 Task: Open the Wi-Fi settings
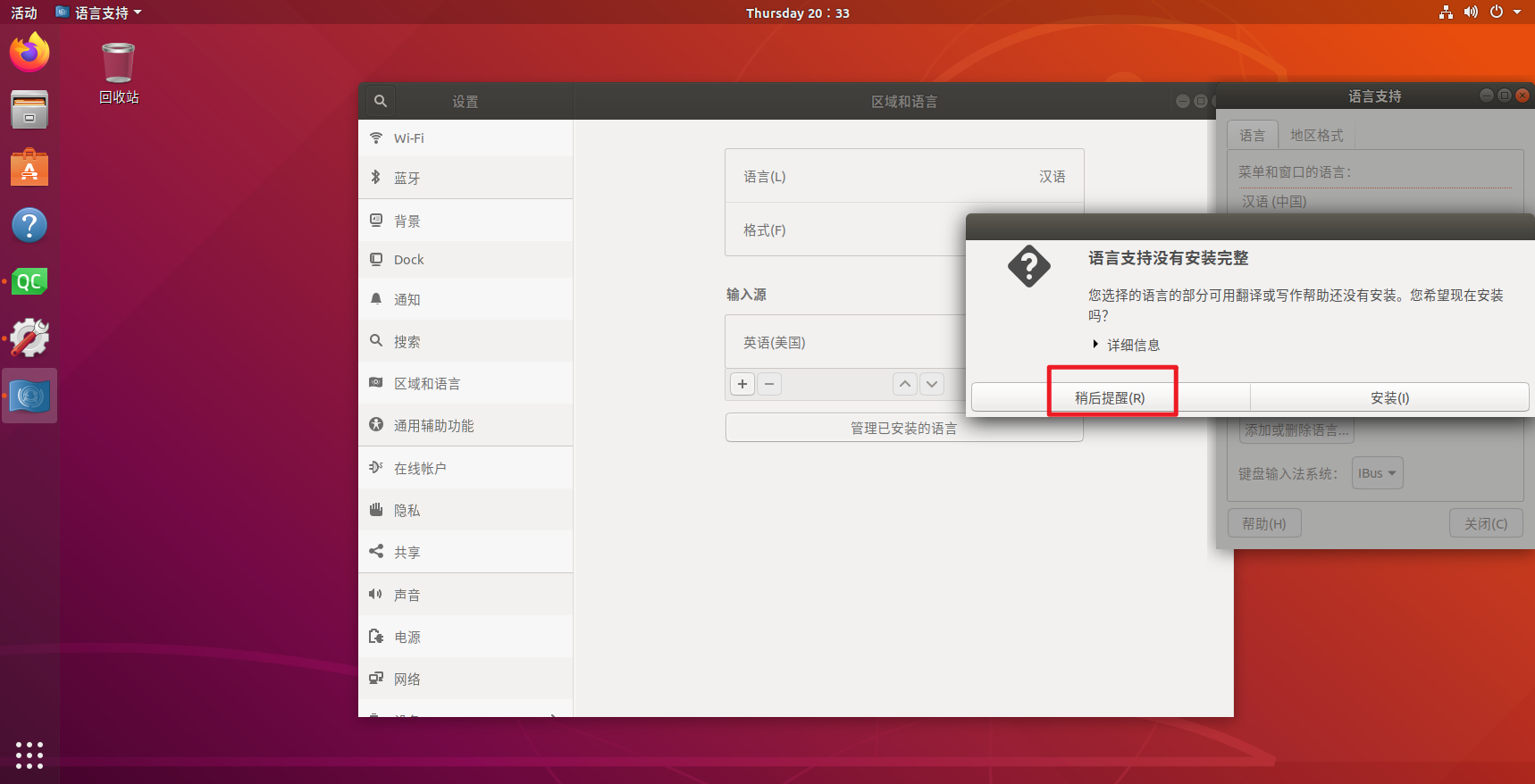(466, 138)
